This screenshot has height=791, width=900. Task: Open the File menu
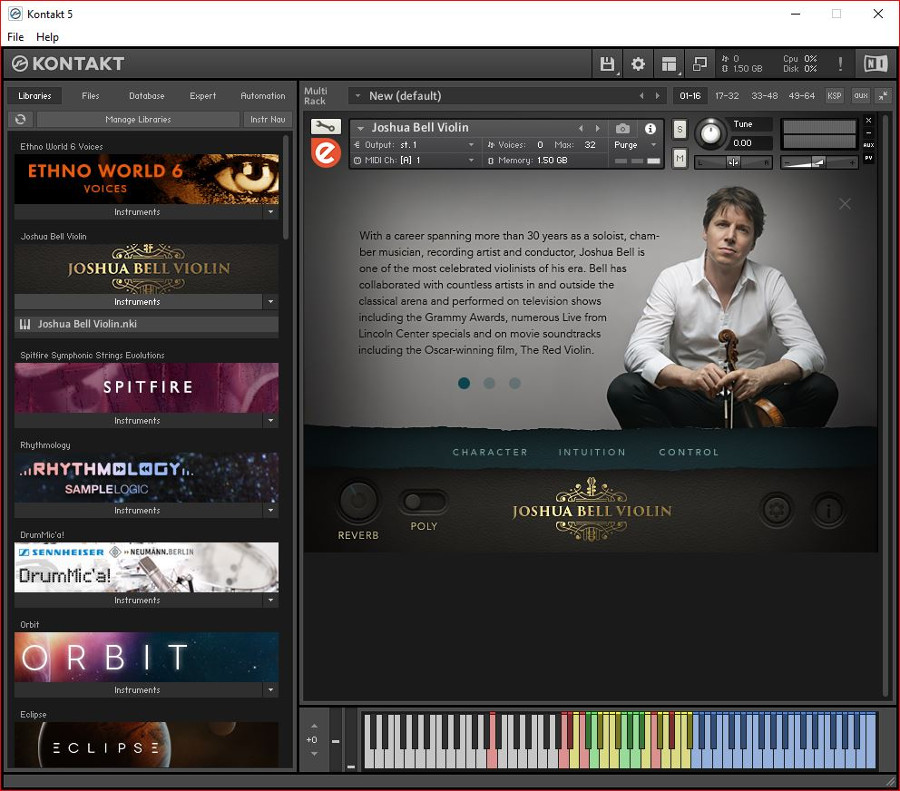[15, 37]
